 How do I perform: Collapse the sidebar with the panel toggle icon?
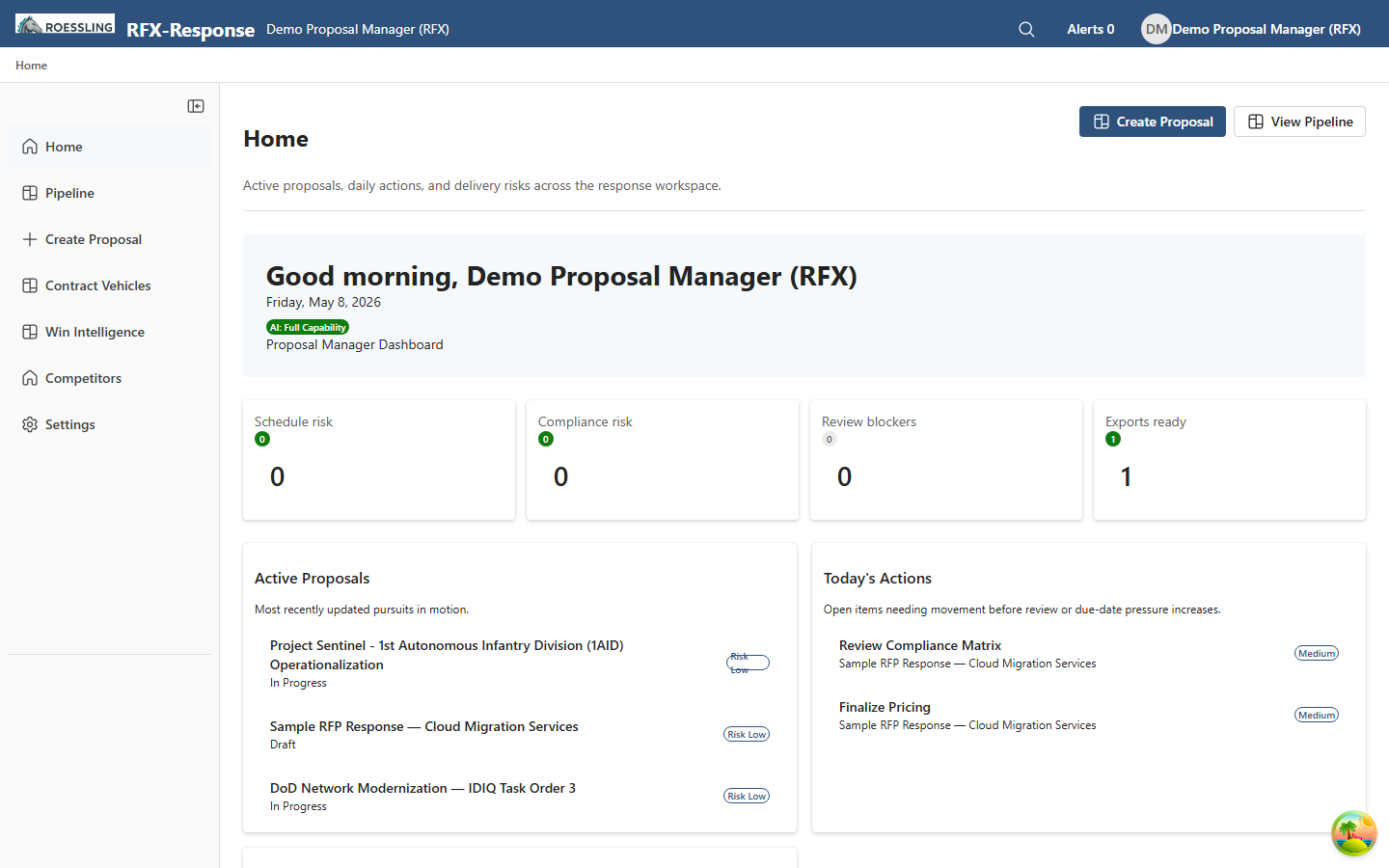[196, 106]
